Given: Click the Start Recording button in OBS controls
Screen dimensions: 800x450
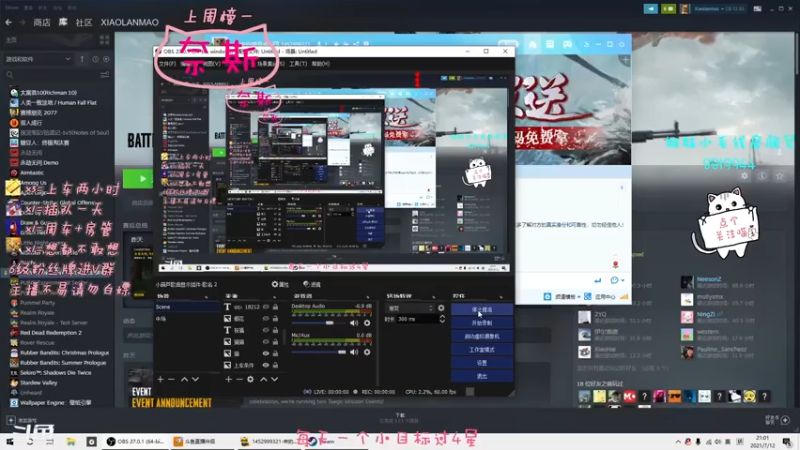Looking at the screenshot, I should tap(482, 322).
